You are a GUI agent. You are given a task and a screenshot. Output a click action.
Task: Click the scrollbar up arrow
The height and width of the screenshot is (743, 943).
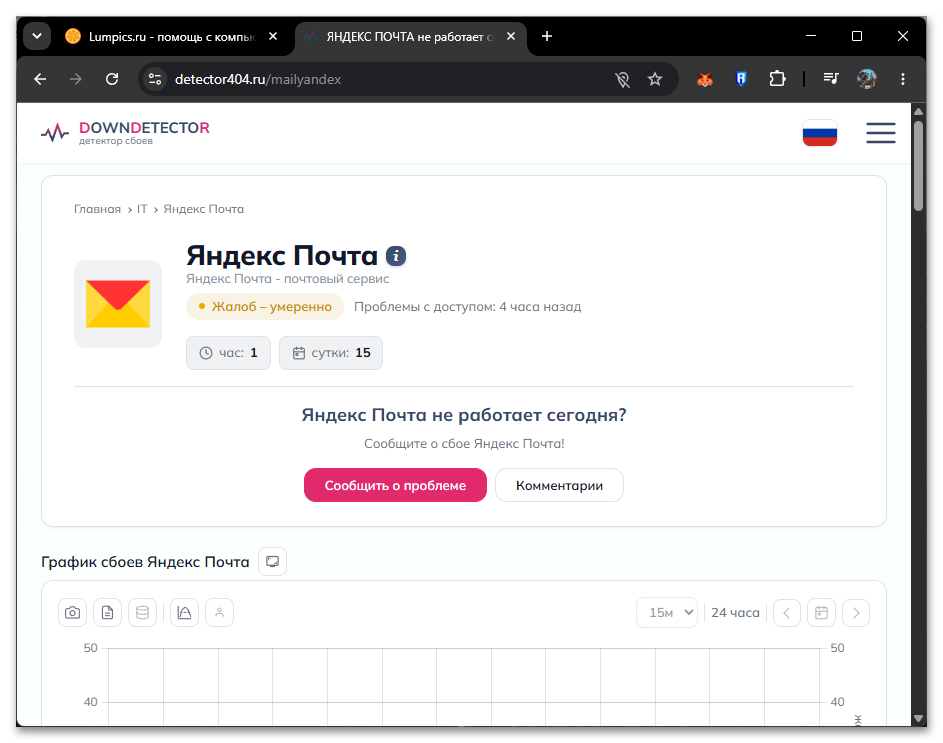pyautogui.click(x=918, y=111)
